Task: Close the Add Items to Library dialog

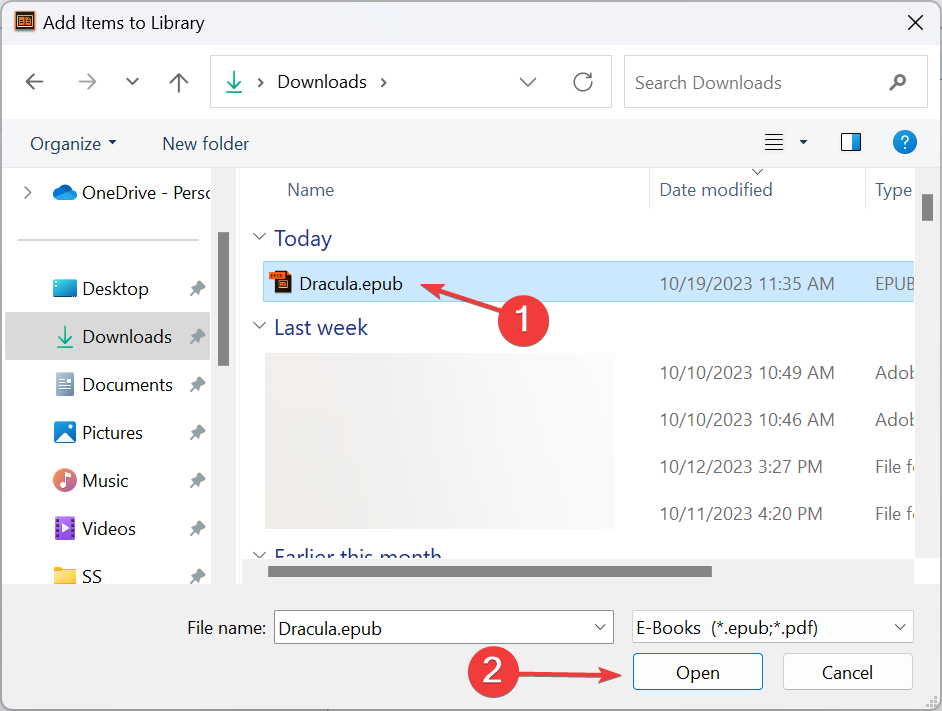Action: pos(915,23)
